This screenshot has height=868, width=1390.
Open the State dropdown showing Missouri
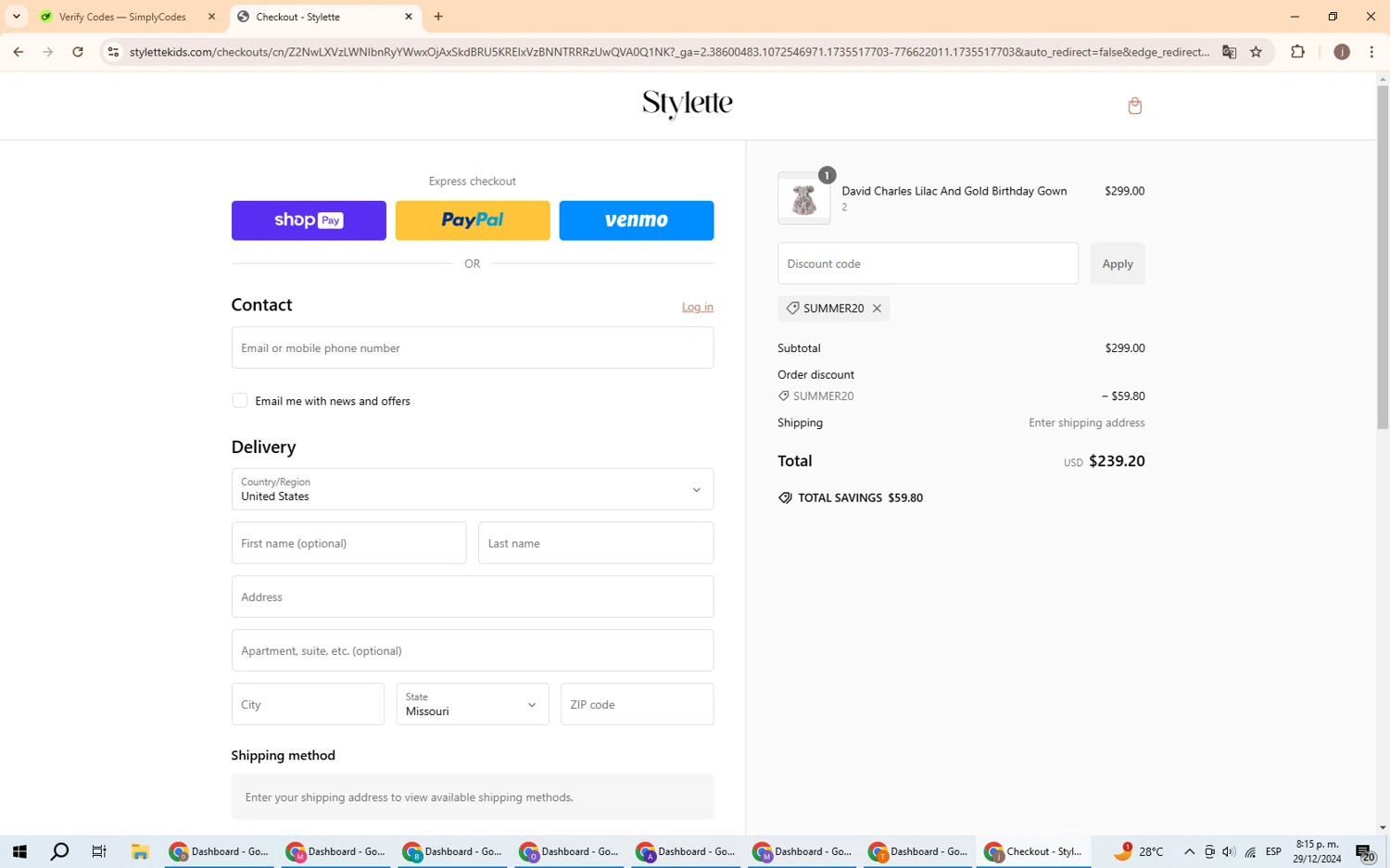tap(473, 704)
